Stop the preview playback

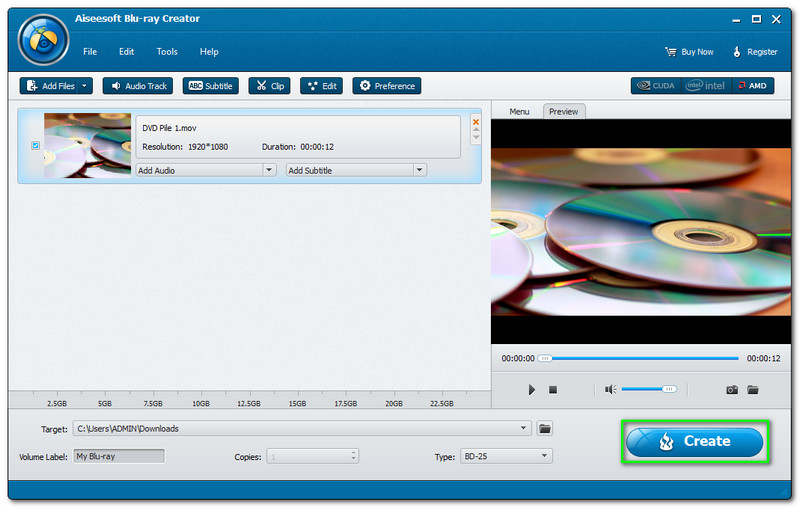coord(553,389)
